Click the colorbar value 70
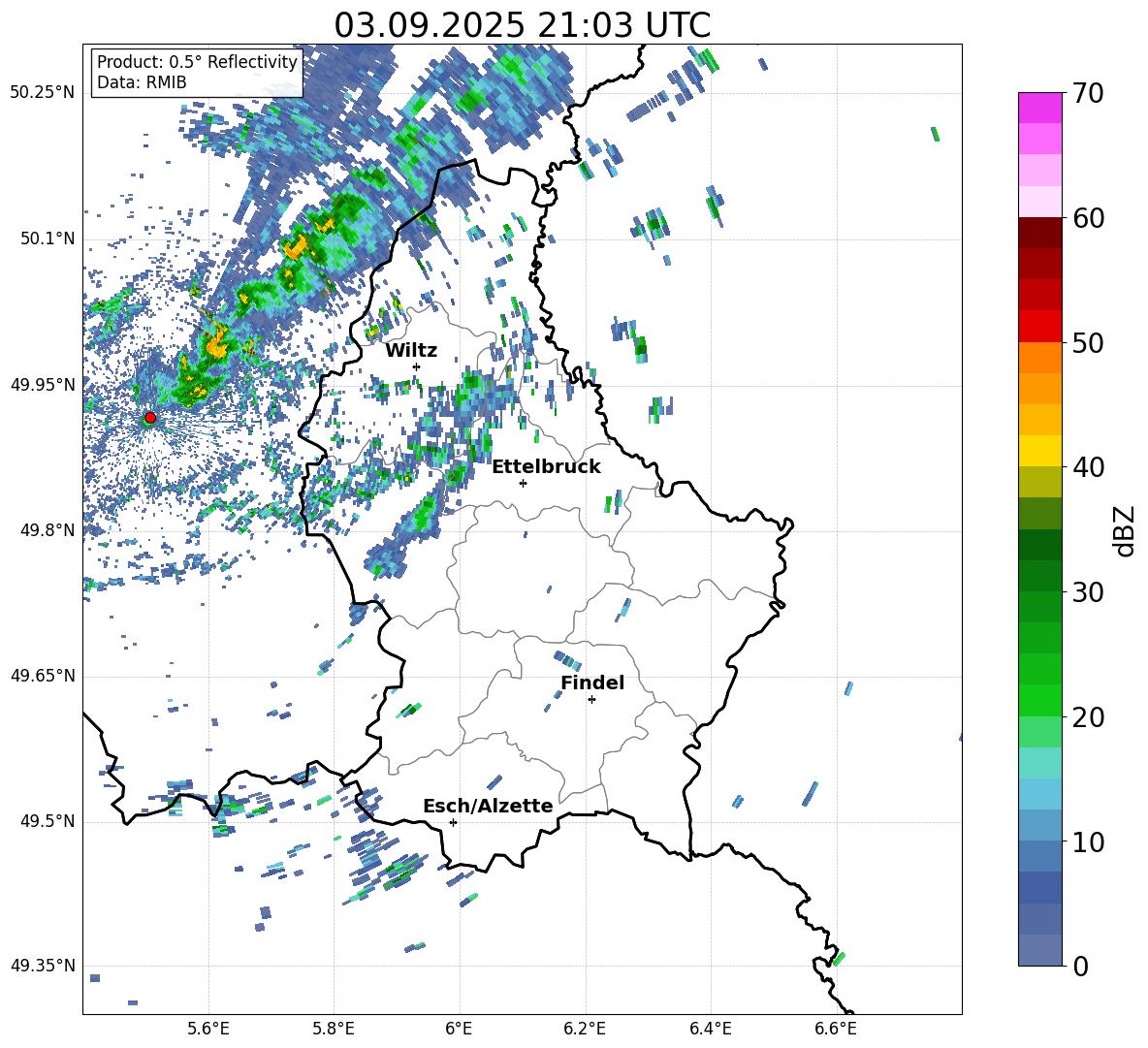The height and width of the screenshot is (1048, 1148). tap(1088, 93)
